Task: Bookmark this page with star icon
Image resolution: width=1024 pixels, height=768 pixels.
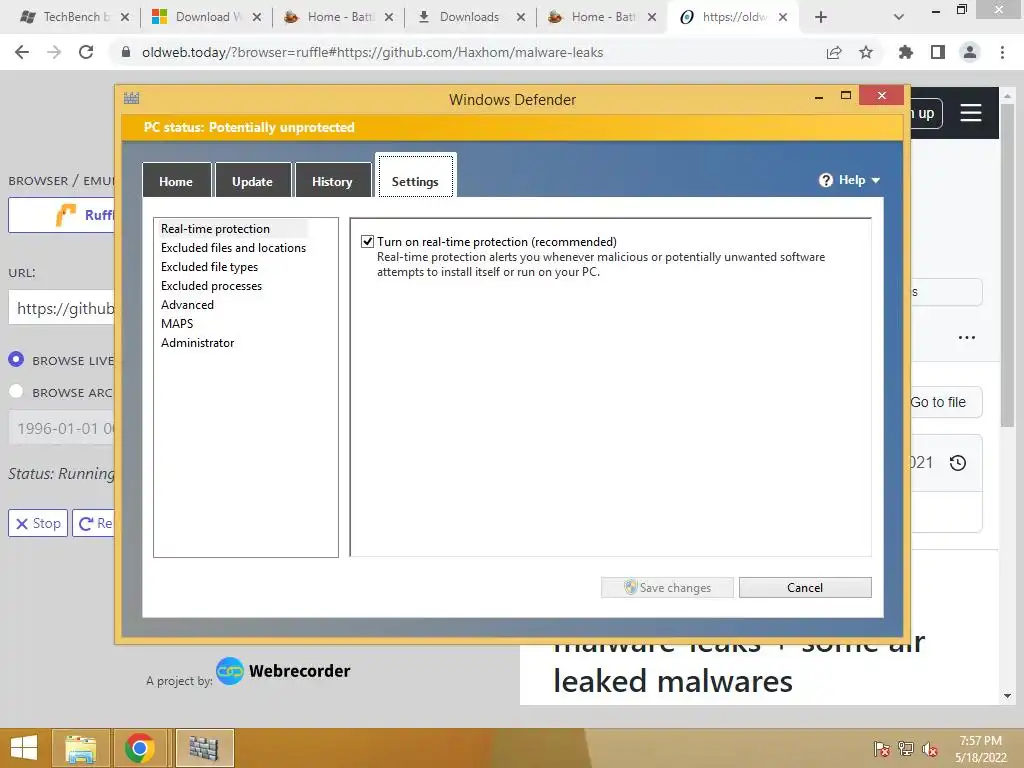Action: tap(866, 52)
